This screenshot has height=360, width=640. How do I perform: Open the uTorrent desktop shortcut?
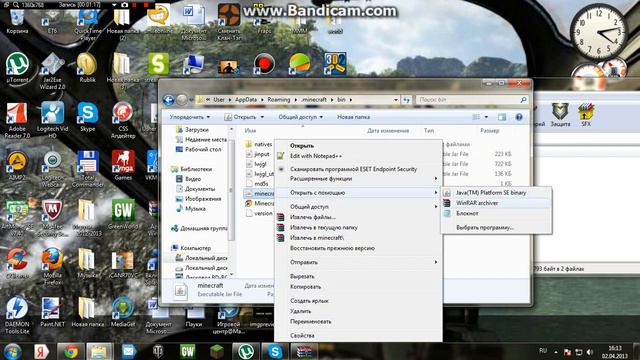tap(18, 67)
